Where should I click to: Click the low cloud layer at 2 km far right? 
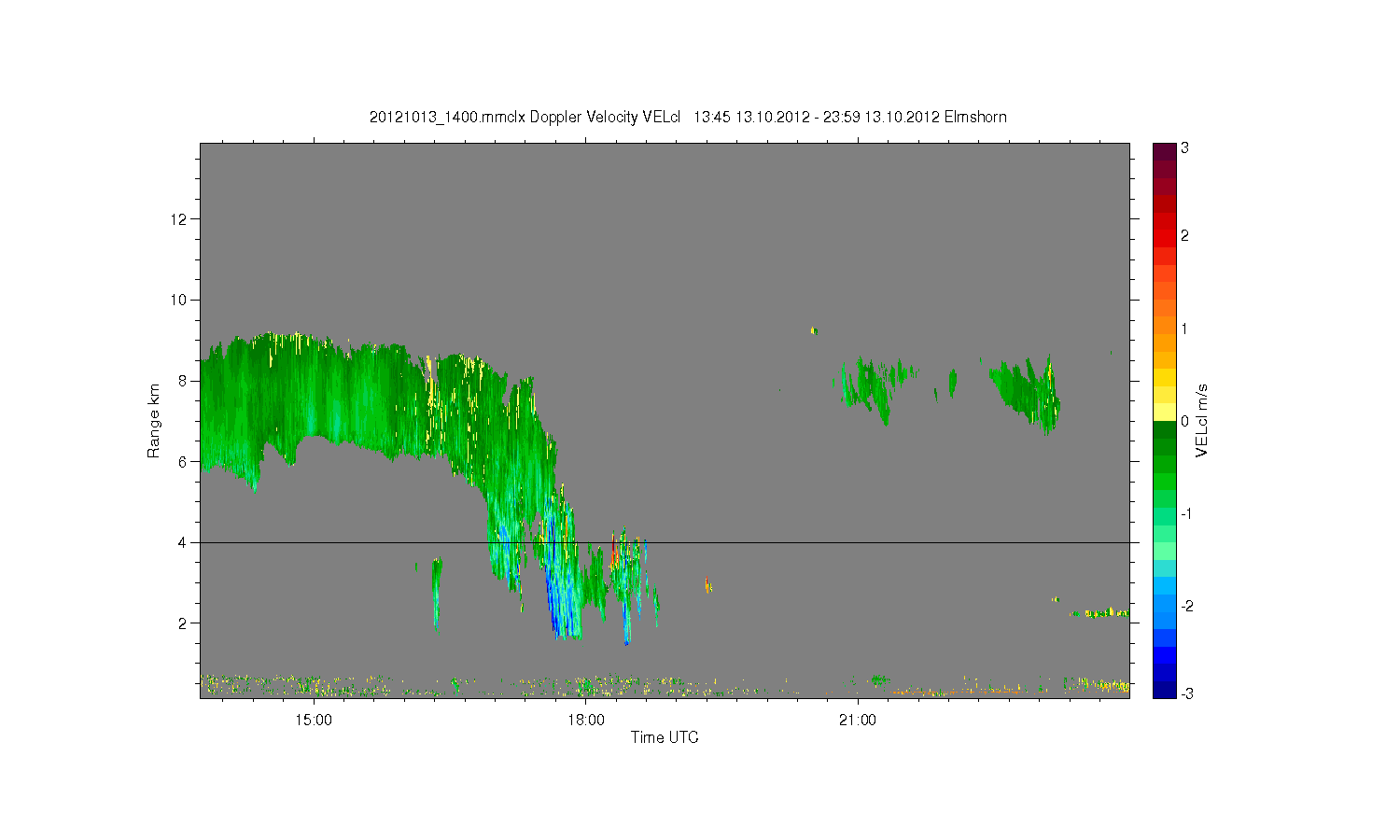1099,613
